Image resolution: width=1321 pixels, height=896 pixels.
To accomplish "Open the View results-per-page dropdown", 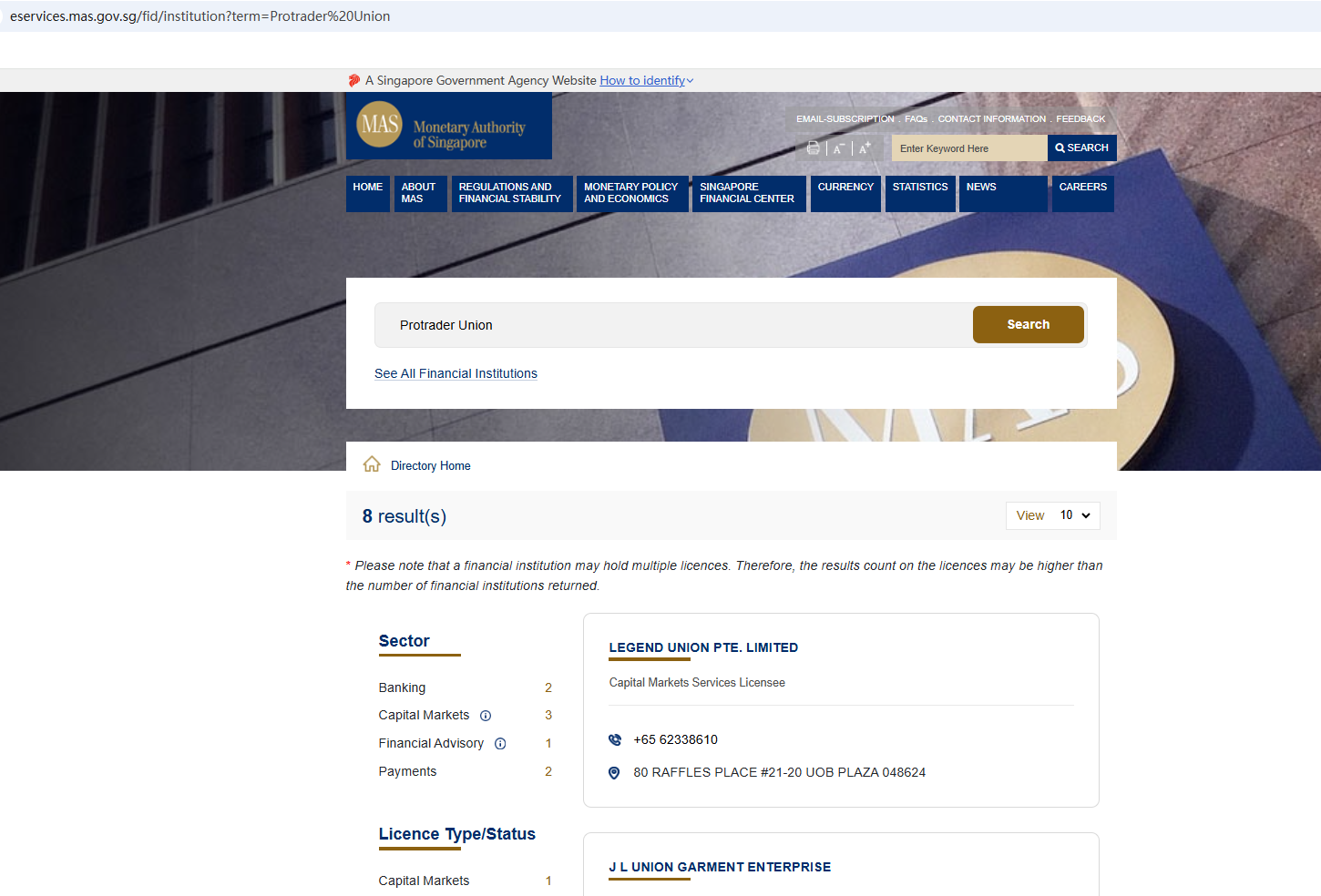I will pos(1053,515).
